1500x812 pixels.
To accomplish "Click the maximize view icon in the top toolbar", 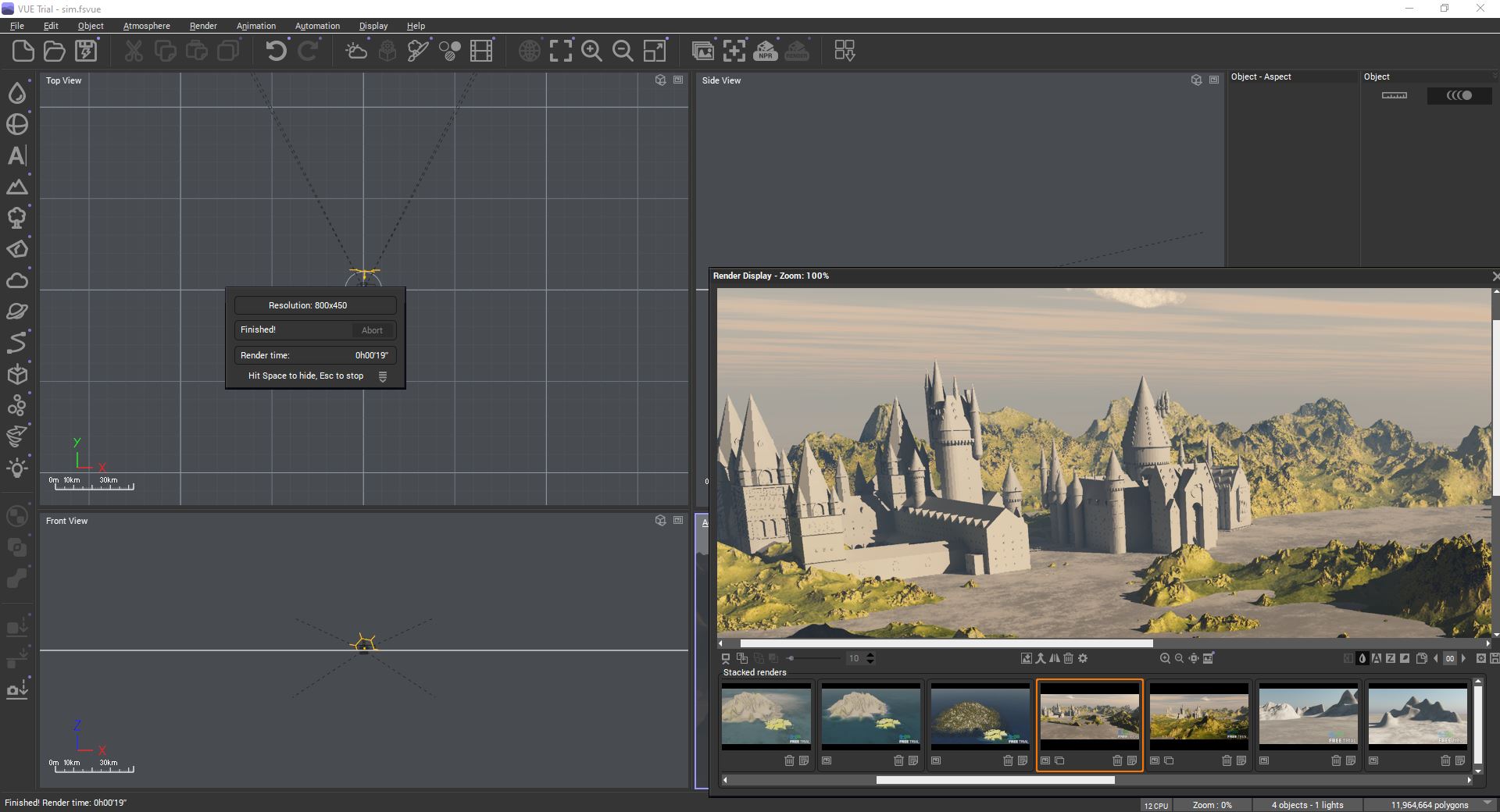I will pyautogui.click(x=655, y=52).
